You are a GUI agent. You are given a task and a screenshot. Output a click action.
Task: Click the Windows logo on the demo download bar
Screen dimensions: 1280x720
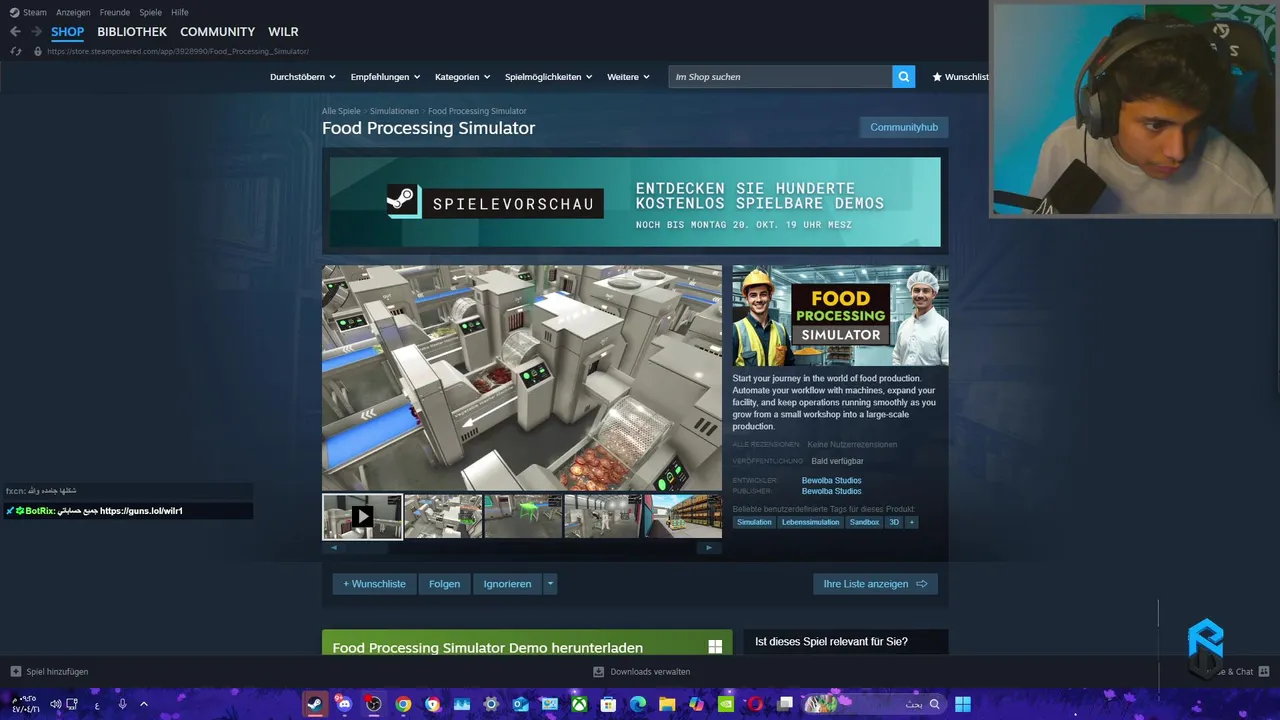click(x=715, y=647)
